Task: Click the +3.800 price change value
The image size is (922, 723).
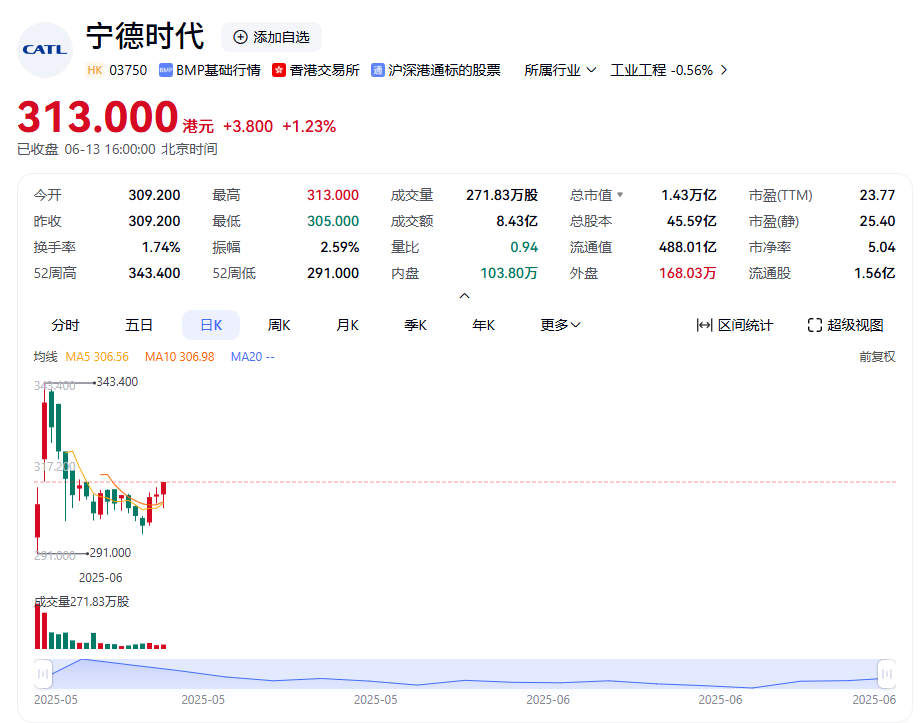Action: click(248, 126)
